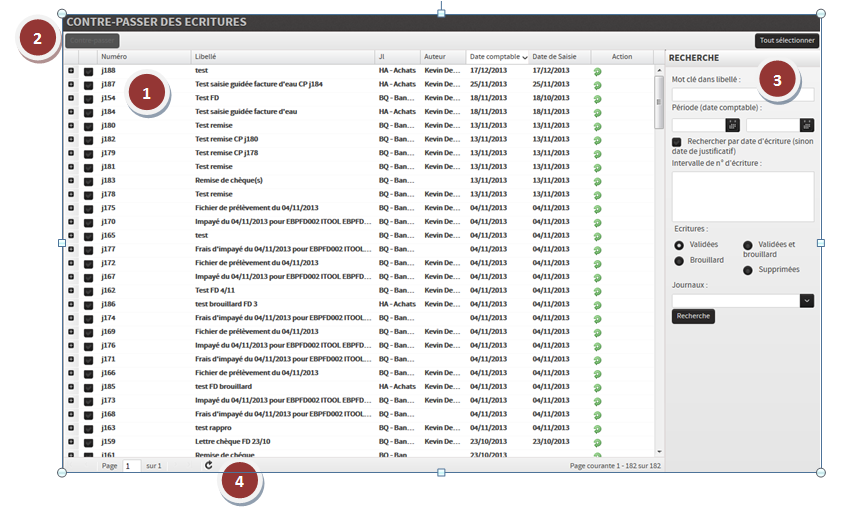Click the green action icon in row j169
This screenshot has width=850, height=521.
[597, 333]
